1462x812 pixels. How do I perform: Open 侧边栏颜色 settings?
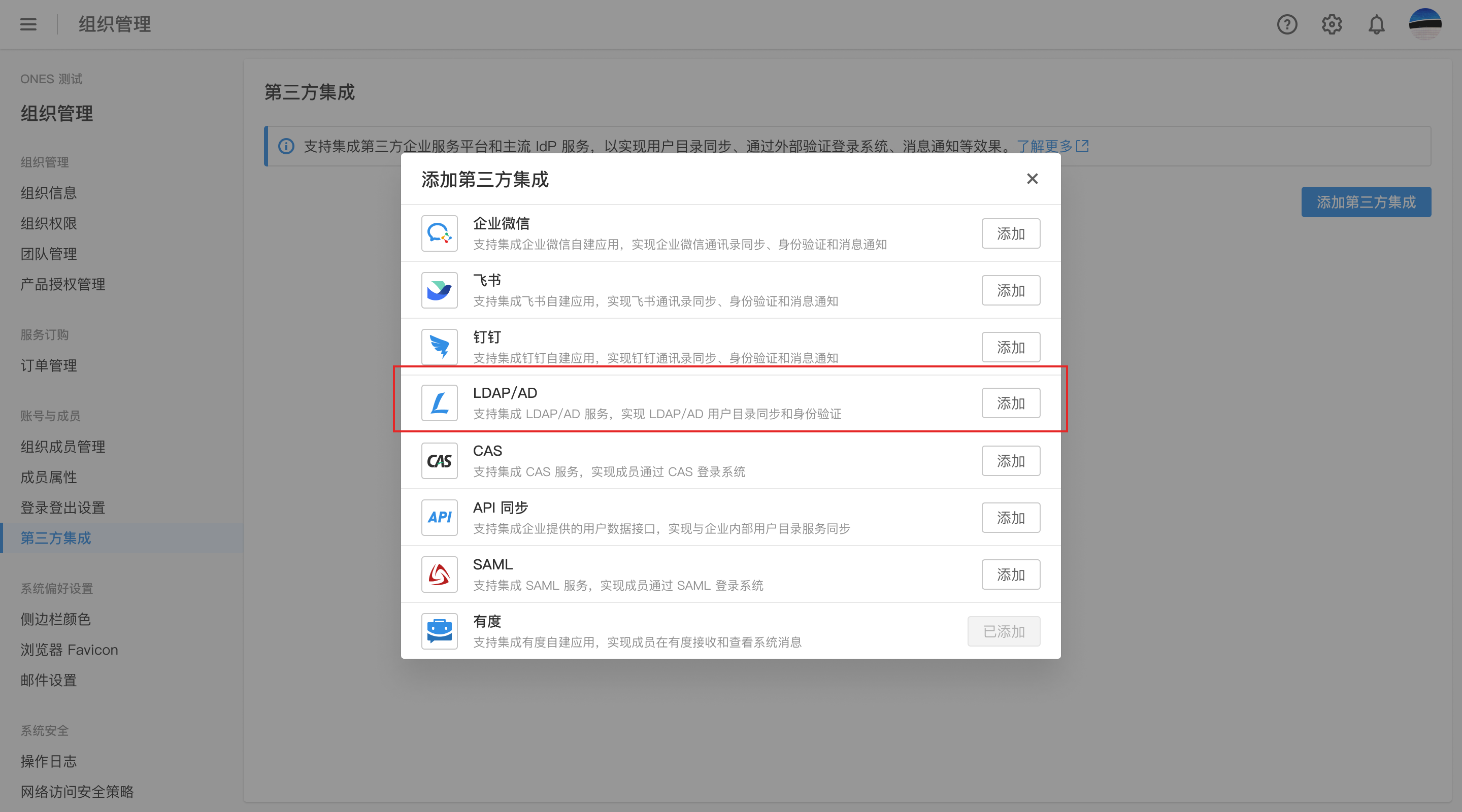(x=56, y=619)
